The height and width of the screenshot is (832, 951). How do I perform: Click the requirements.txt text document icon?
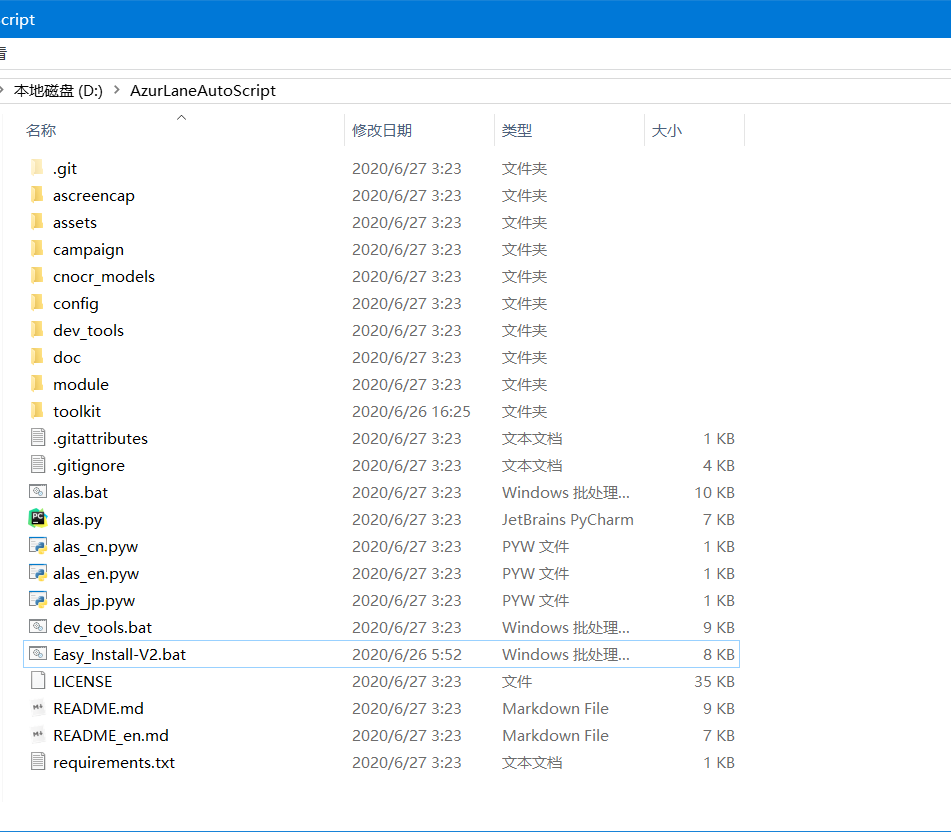(36, 762)
